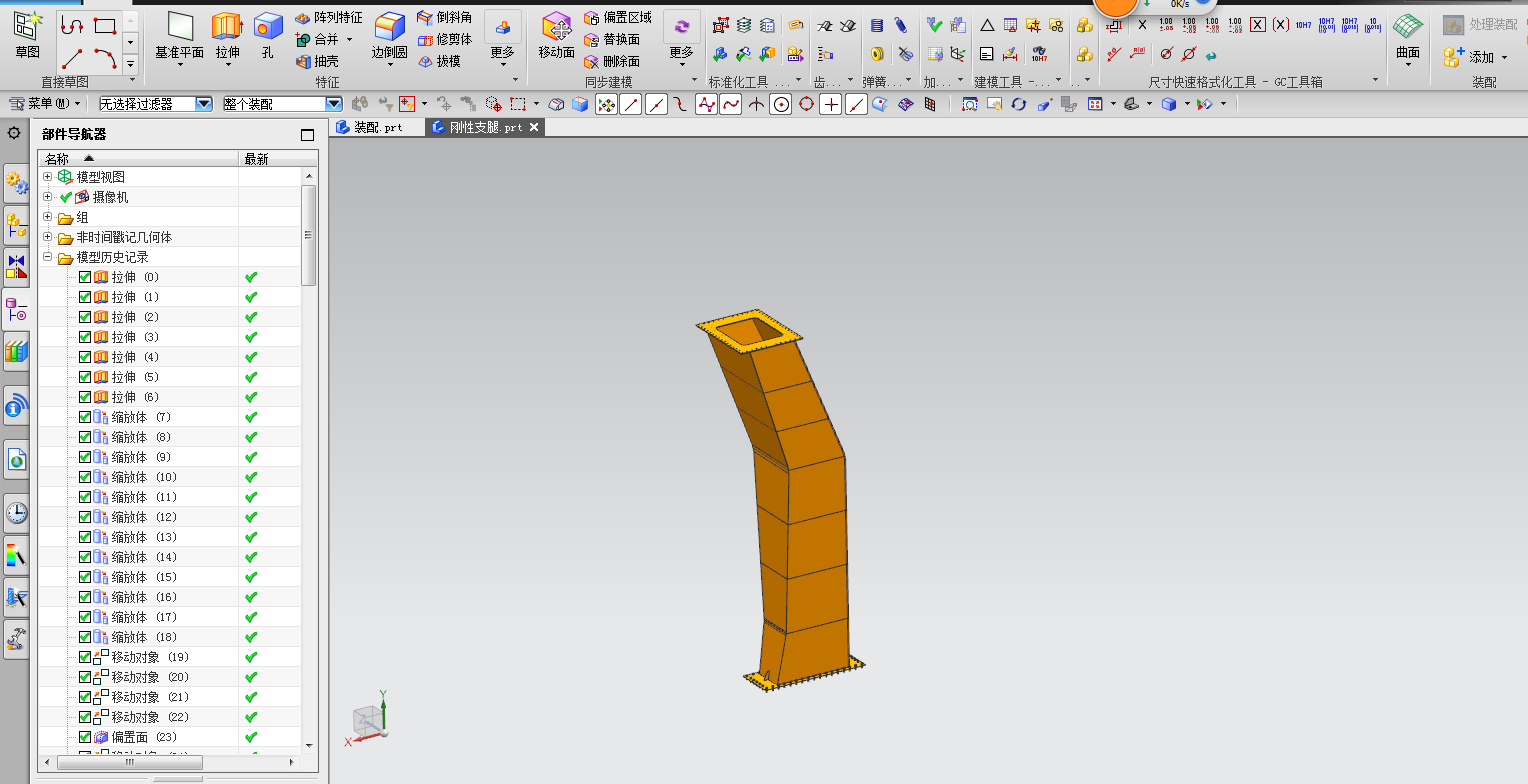Image resolution: width=1528 pixels, height=784 pixels.
Task: Toggle arc center snap point icon
Action: pos(782,104)
